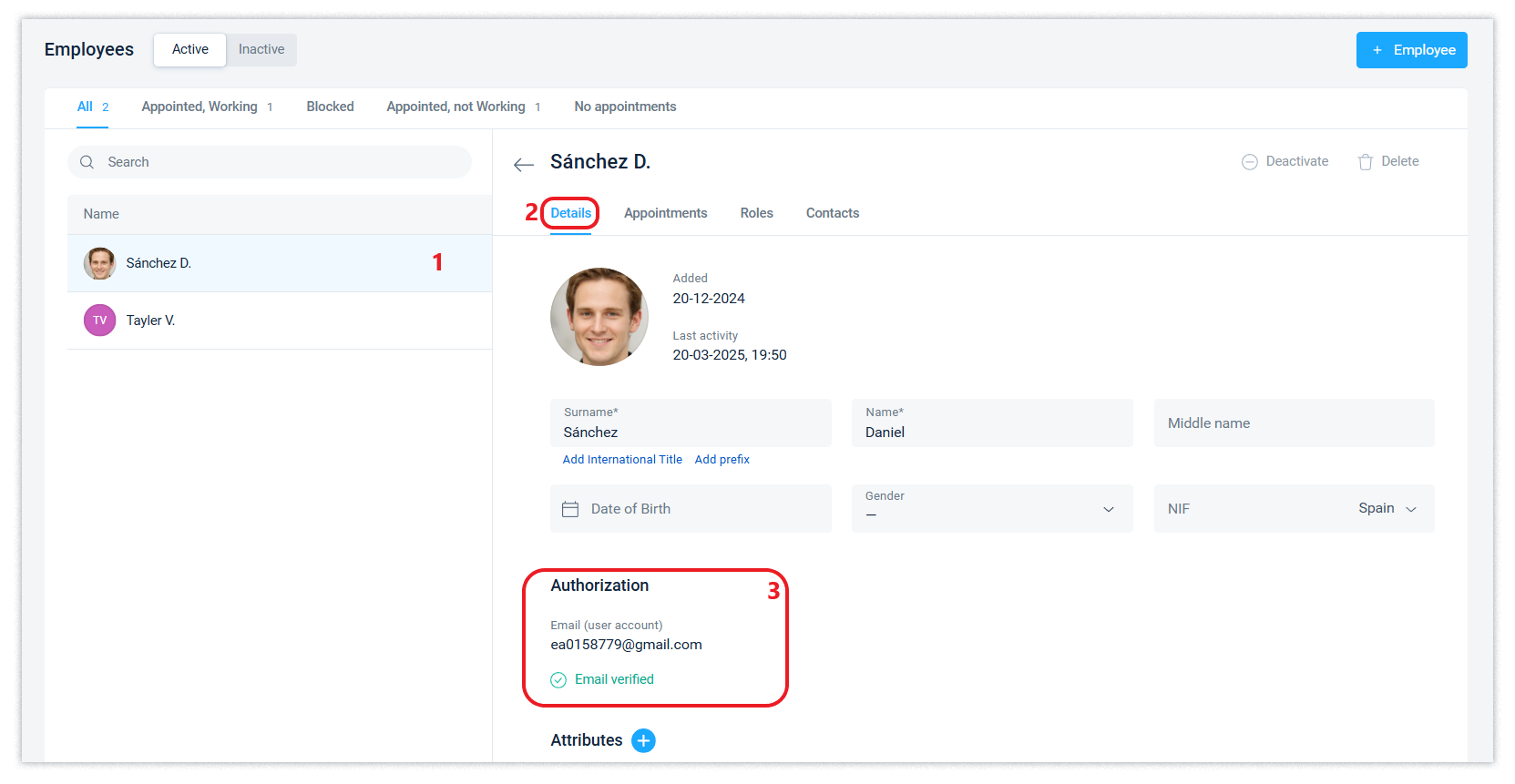Click the magnifier icon in the search box
This screenshot has height=784, width=1515.
coord(87,162)
